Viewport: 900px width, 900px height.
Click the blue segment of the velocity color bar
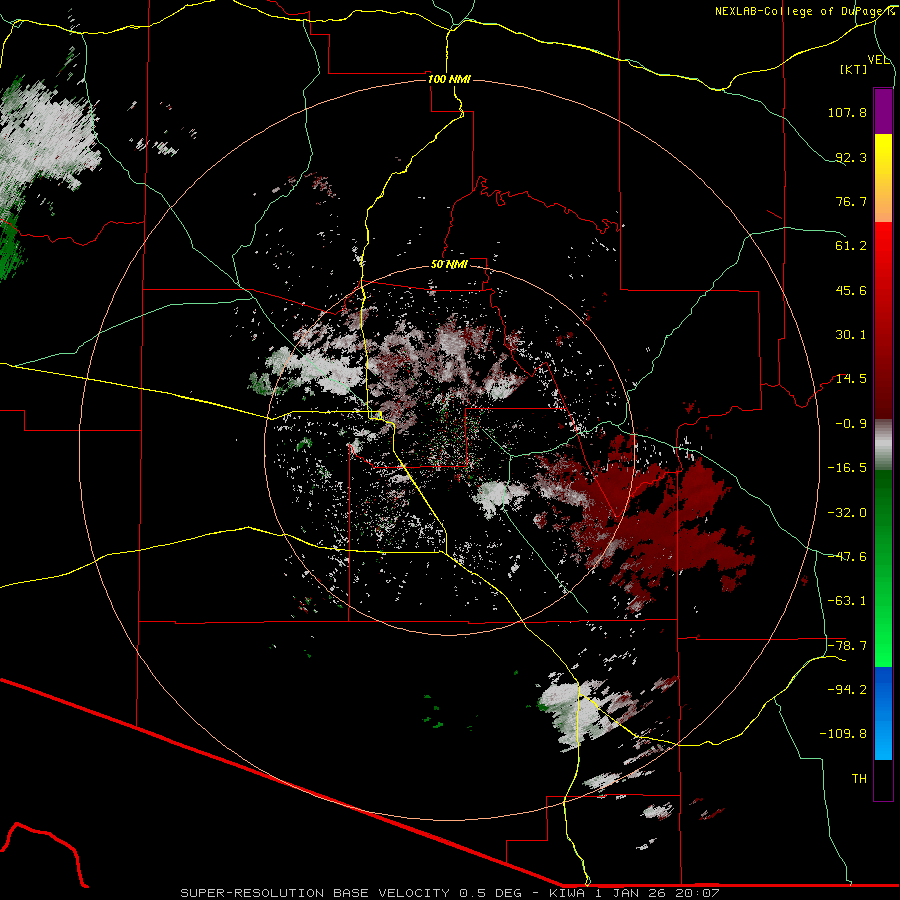(883, 713)
